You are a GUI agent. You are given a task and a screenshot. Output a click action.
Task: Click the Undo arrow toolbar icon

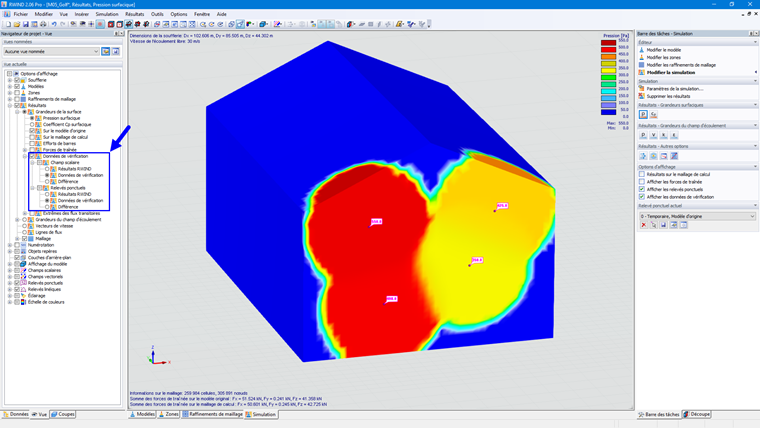[54, 24]
